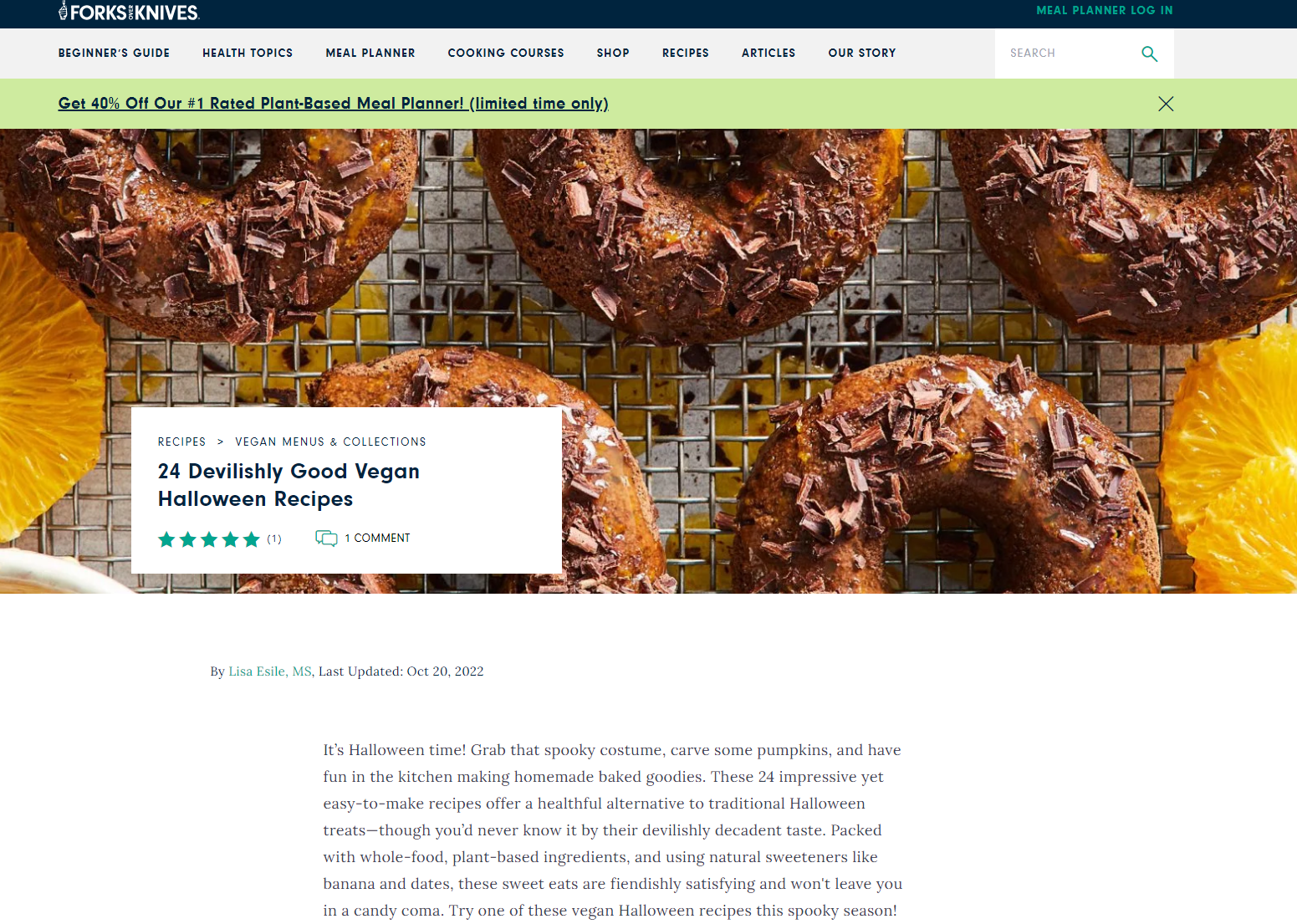Go to Meal Planner page
Viewport: 1297px width, 924px height.
pyautogui.click(x=370, y=53)
